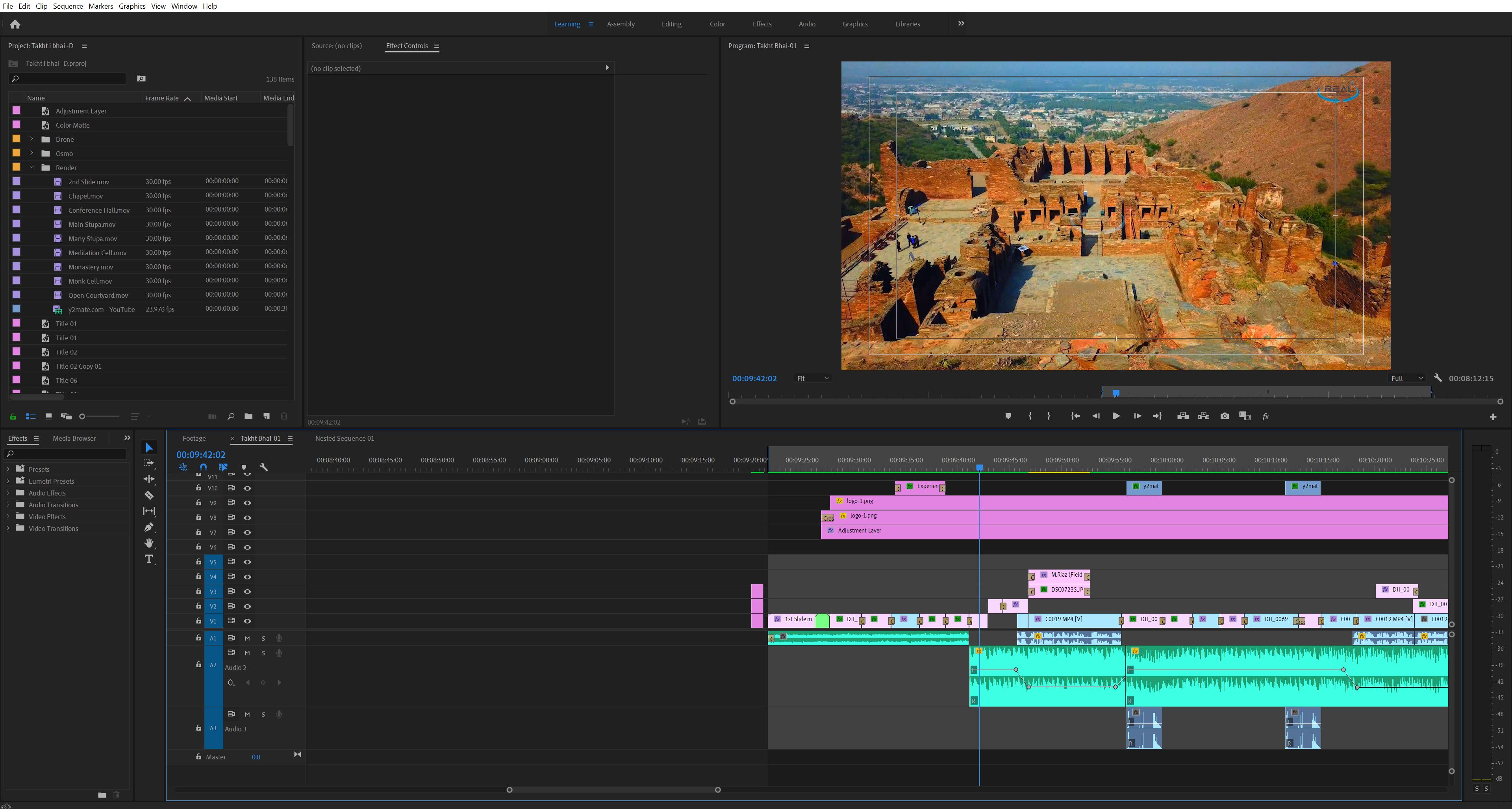The height and width of the screenshot is (809, 1512).
Task: Click the Home icon
Action: coord(15,24)
